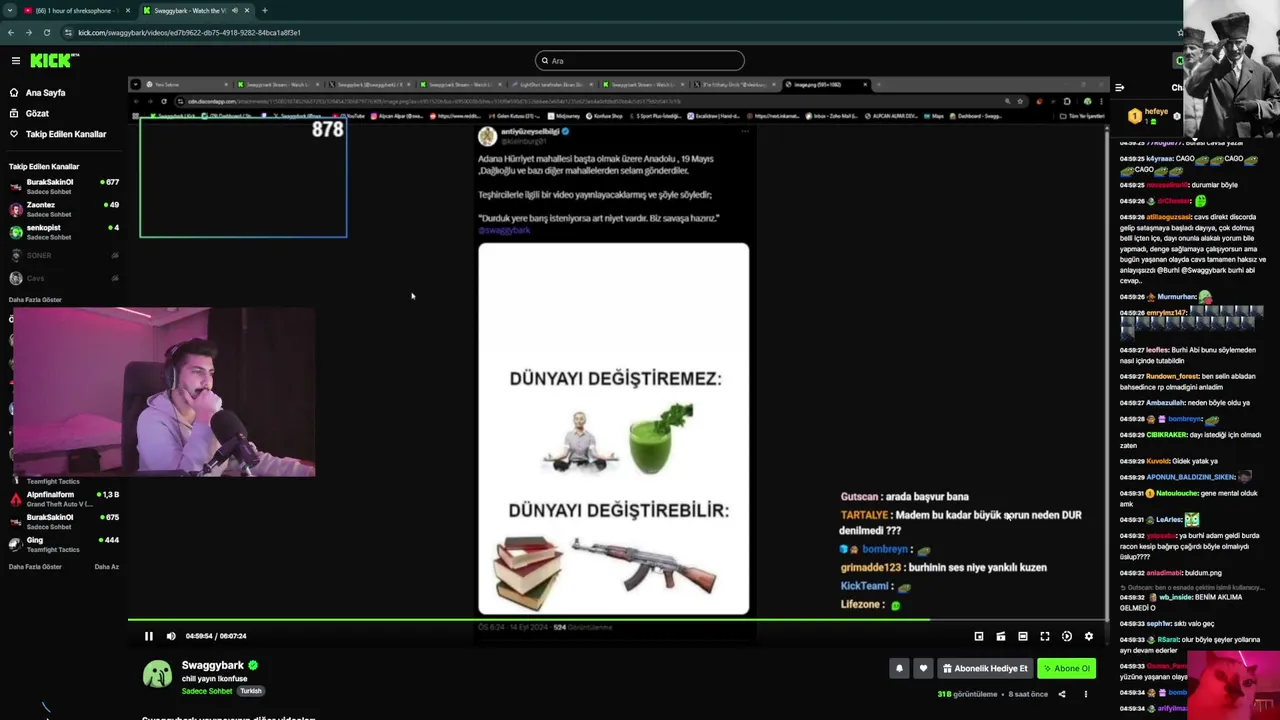The image size is (1280, 720).
Task: Collapse chat panel with arrow icon
Action: [1119, 88]
